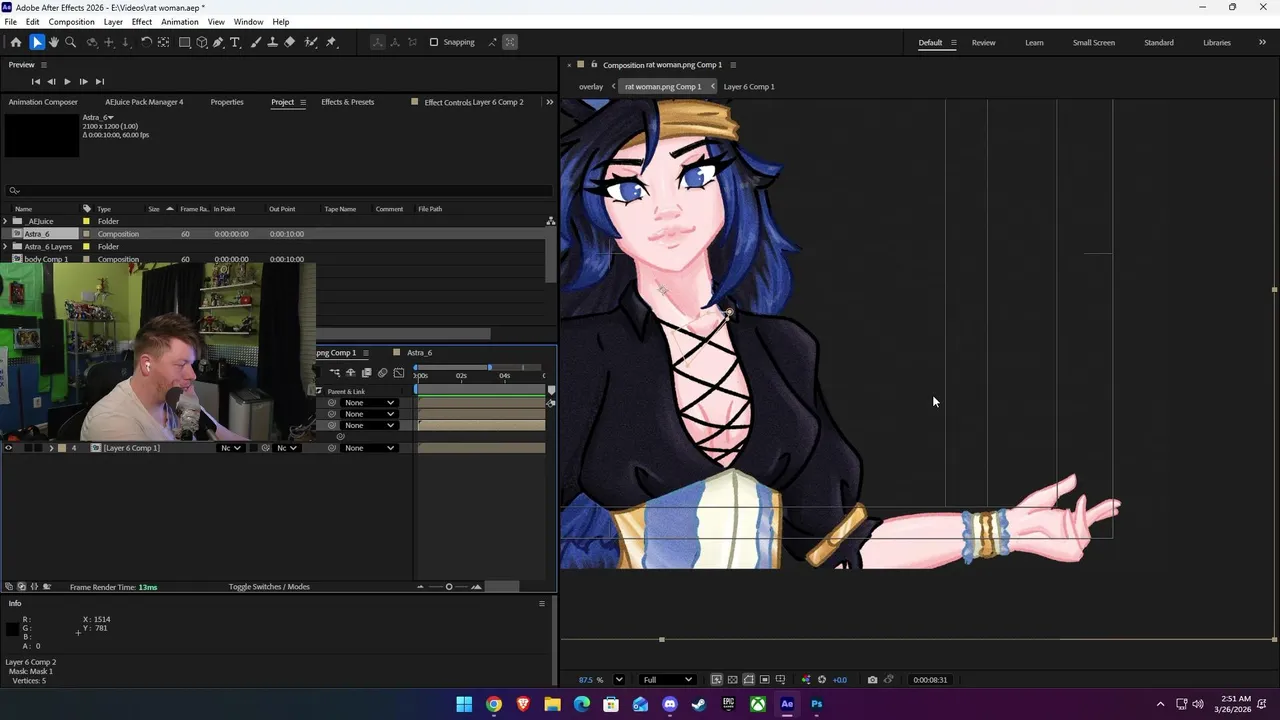Select the Small Screen workspace
Screen dimensions: 1280x720
(x=1094, y=42)
